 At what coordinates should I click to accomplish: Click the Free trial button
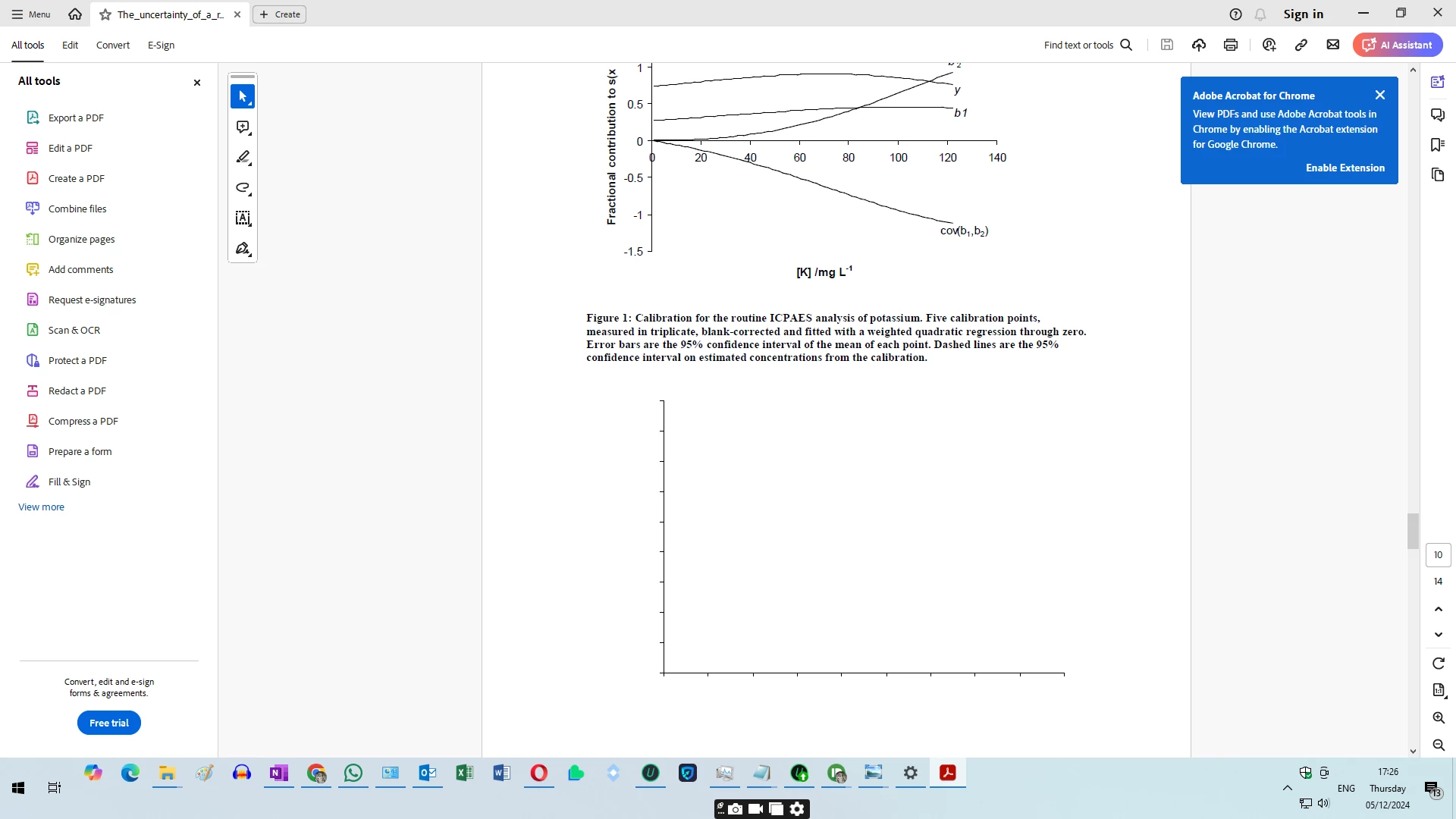pos(108,723)
